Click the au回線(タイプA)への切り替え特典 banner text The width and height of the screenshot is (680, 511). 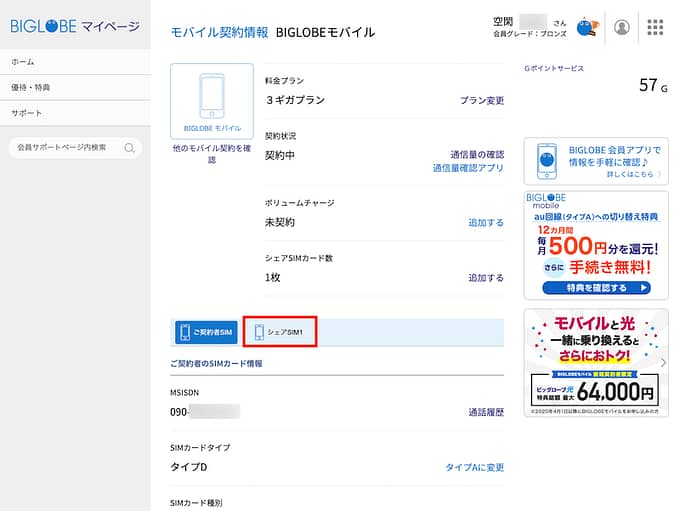click(x=596, y=216)
